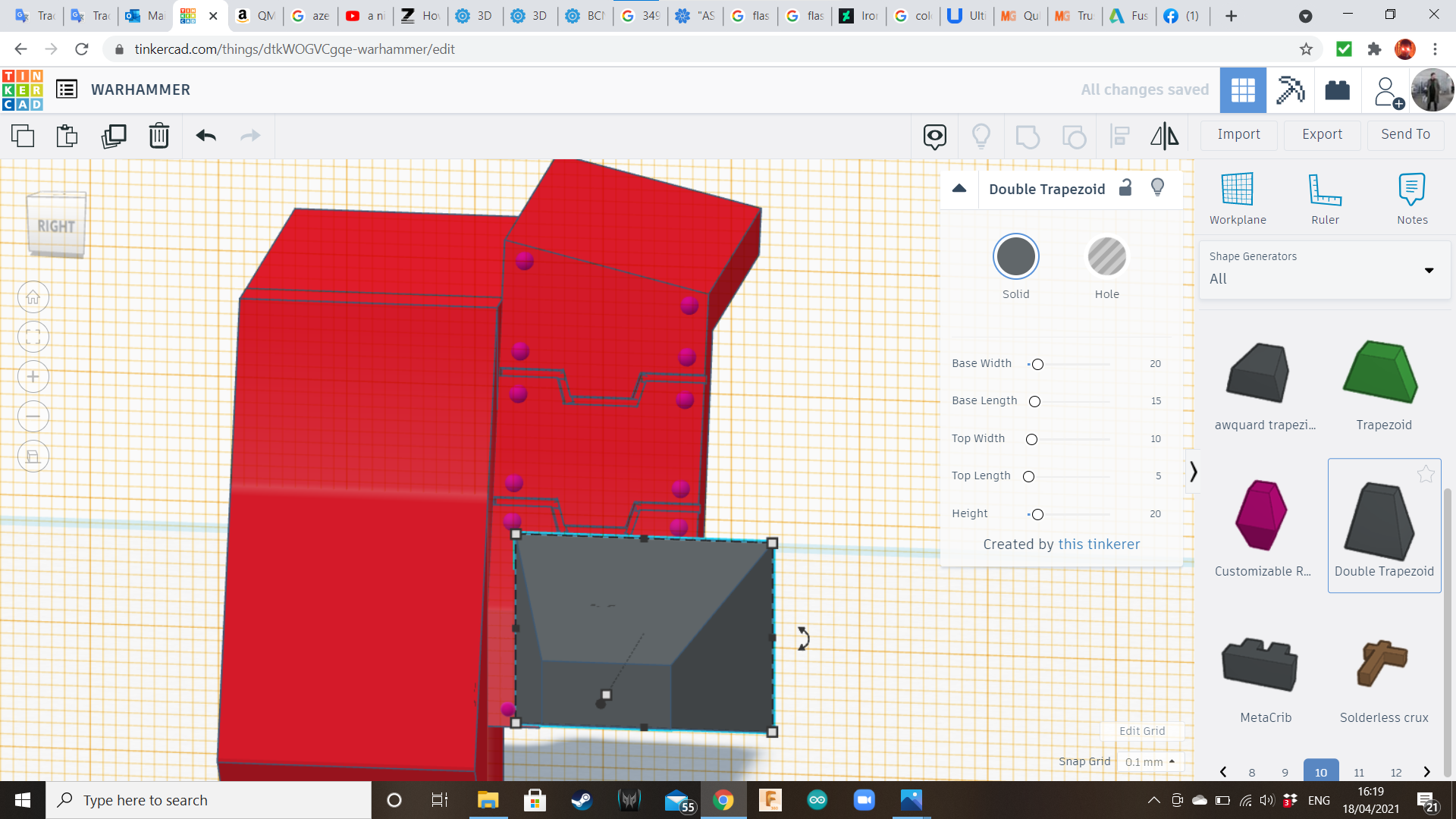The image size is (1456, 819).
Task: Open the Snap Grid 0.1 mm dropdown
Action: 1150,761
